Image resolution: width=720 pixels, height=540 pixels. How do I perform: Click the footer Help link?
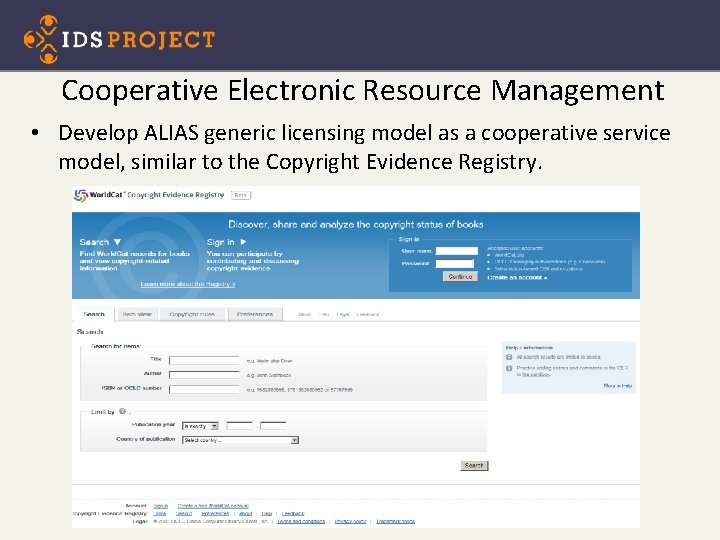[267, 513]
